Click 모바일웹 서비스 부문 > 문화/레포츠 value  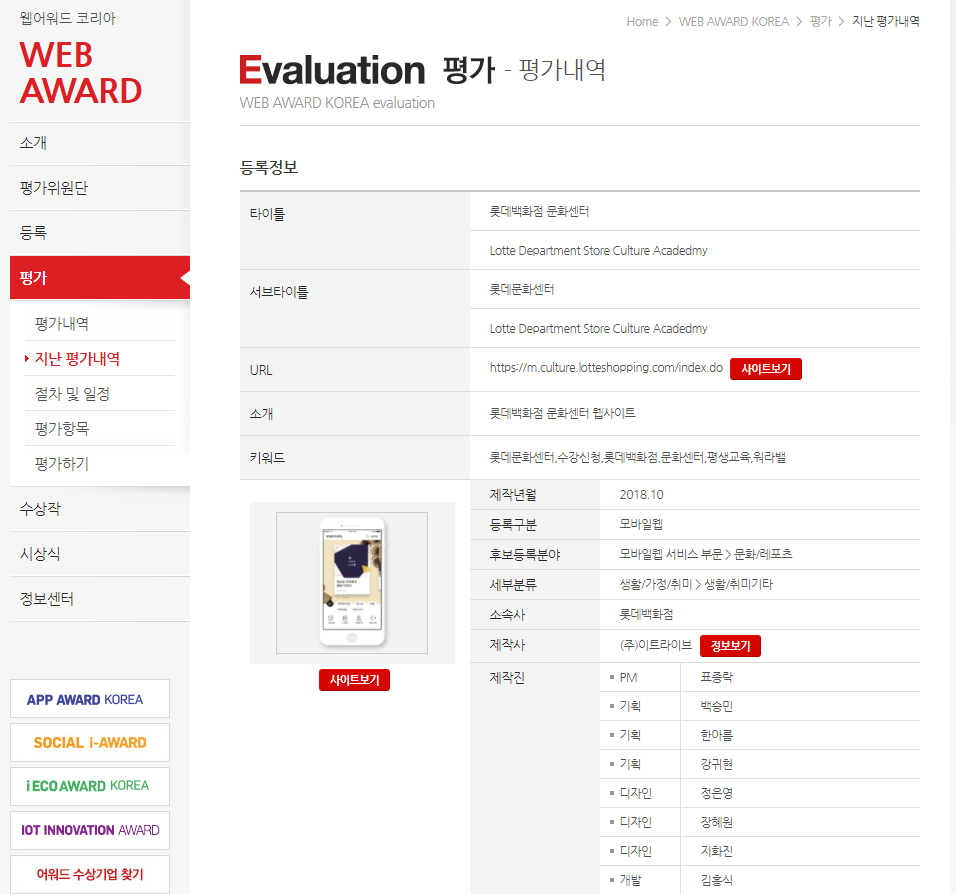pyautogui.click(x=705, y=554)
